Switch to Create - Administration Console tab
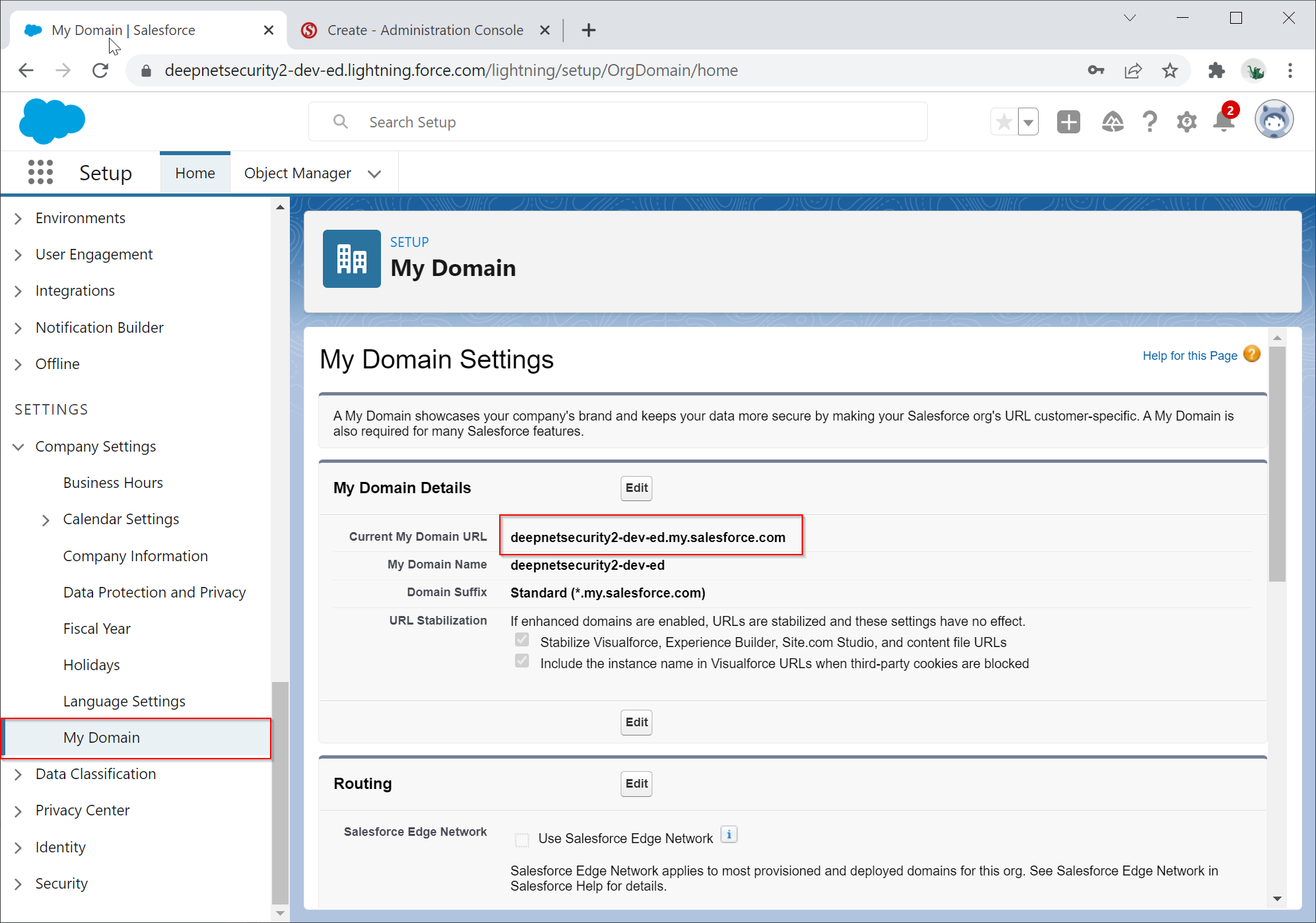This screenshot has width=1316, height=923. [425, 30]
